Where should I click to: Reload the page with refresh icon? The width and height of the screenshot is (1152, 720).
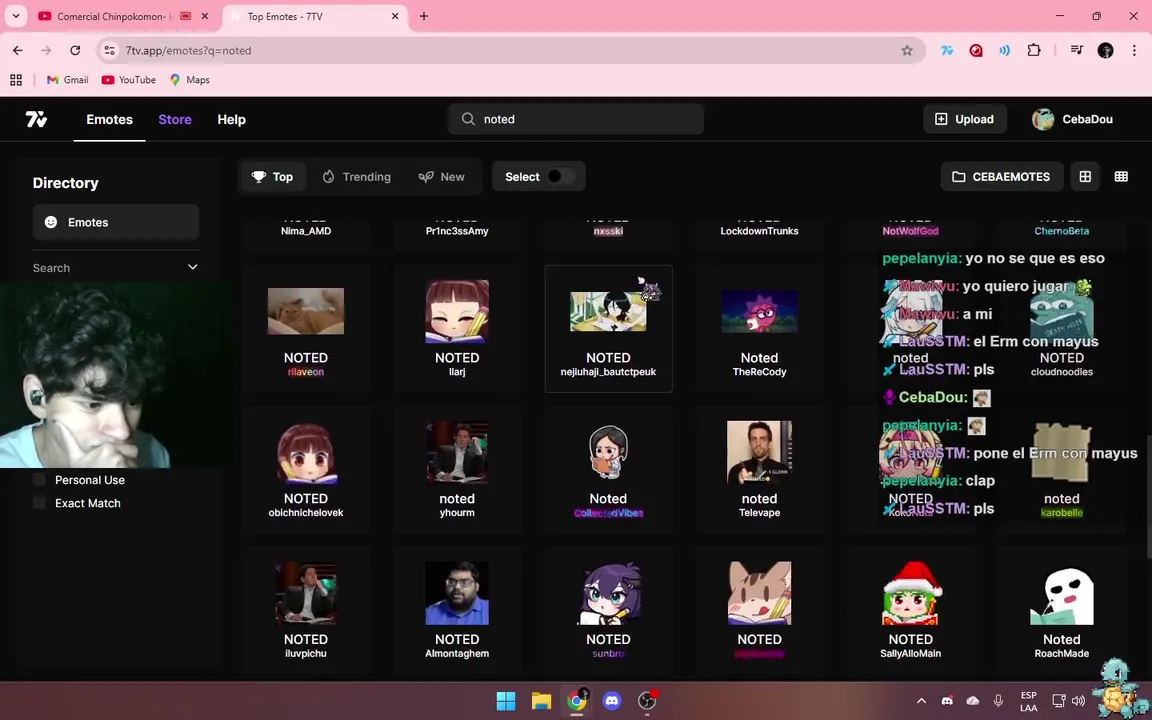[x=75, y=50]
